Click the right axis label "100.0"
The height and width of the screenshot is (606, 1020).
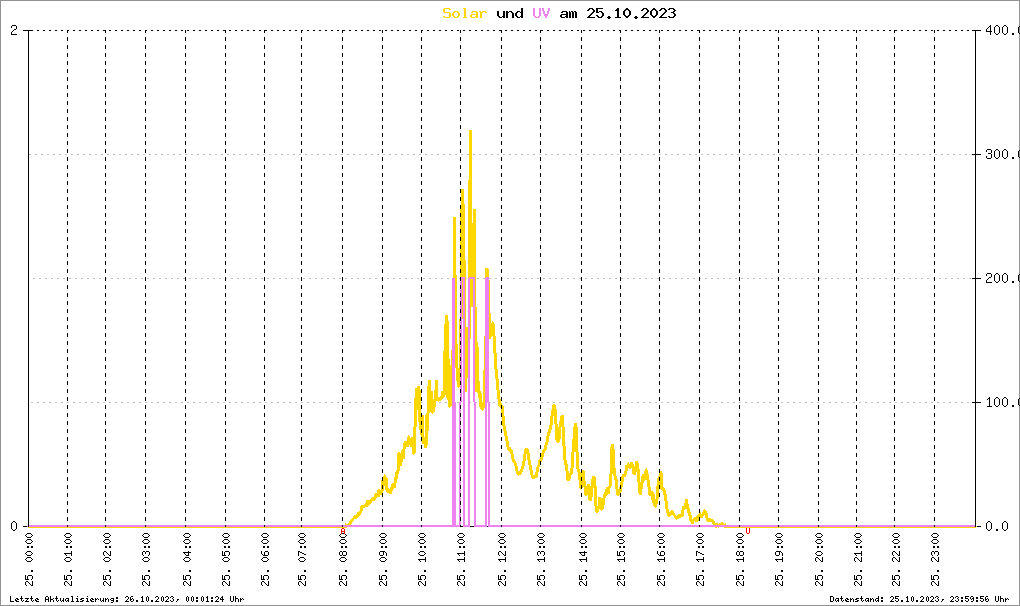tap(1002, 402)
